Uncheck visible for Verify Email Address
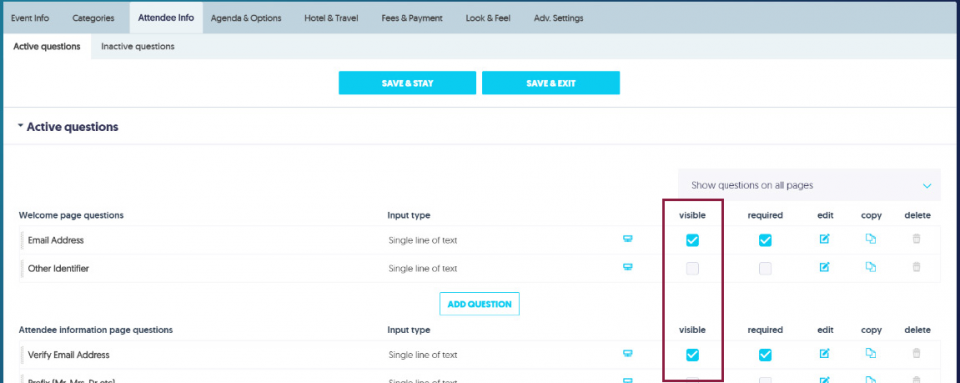Image resolution: width=960 pixels, height=383 pixels. [x=692, y=355]
